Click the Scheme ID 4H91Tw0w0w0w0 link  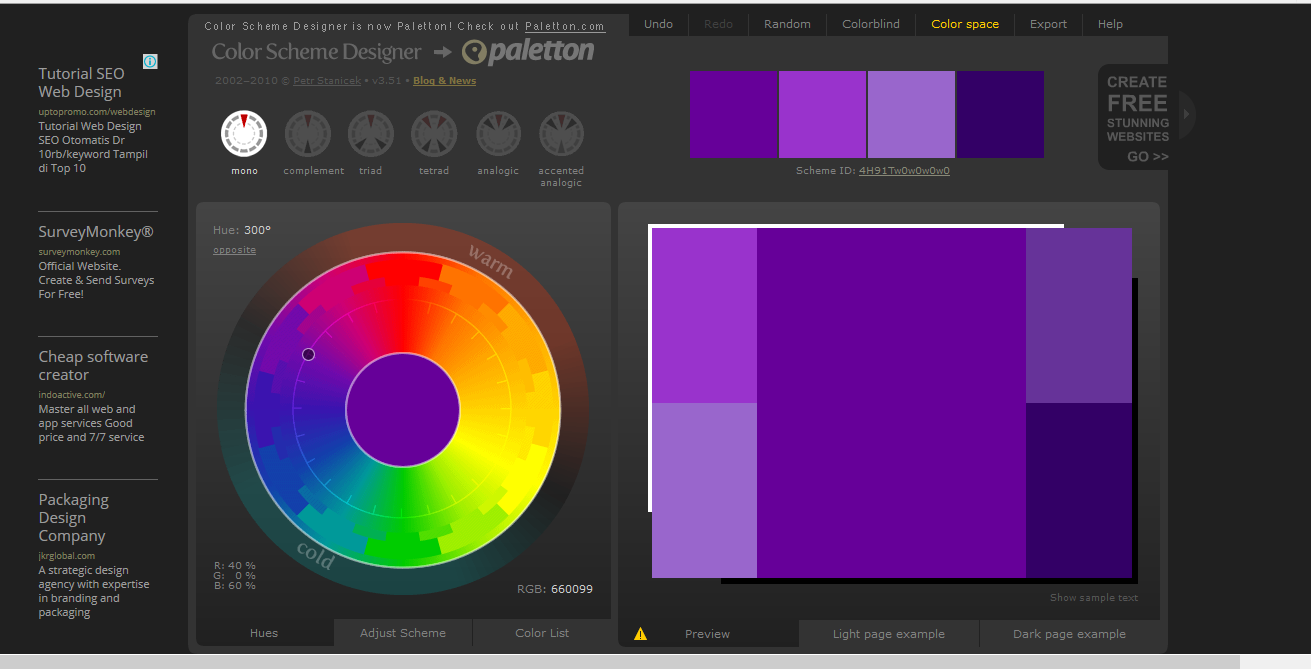coord(904,171)
